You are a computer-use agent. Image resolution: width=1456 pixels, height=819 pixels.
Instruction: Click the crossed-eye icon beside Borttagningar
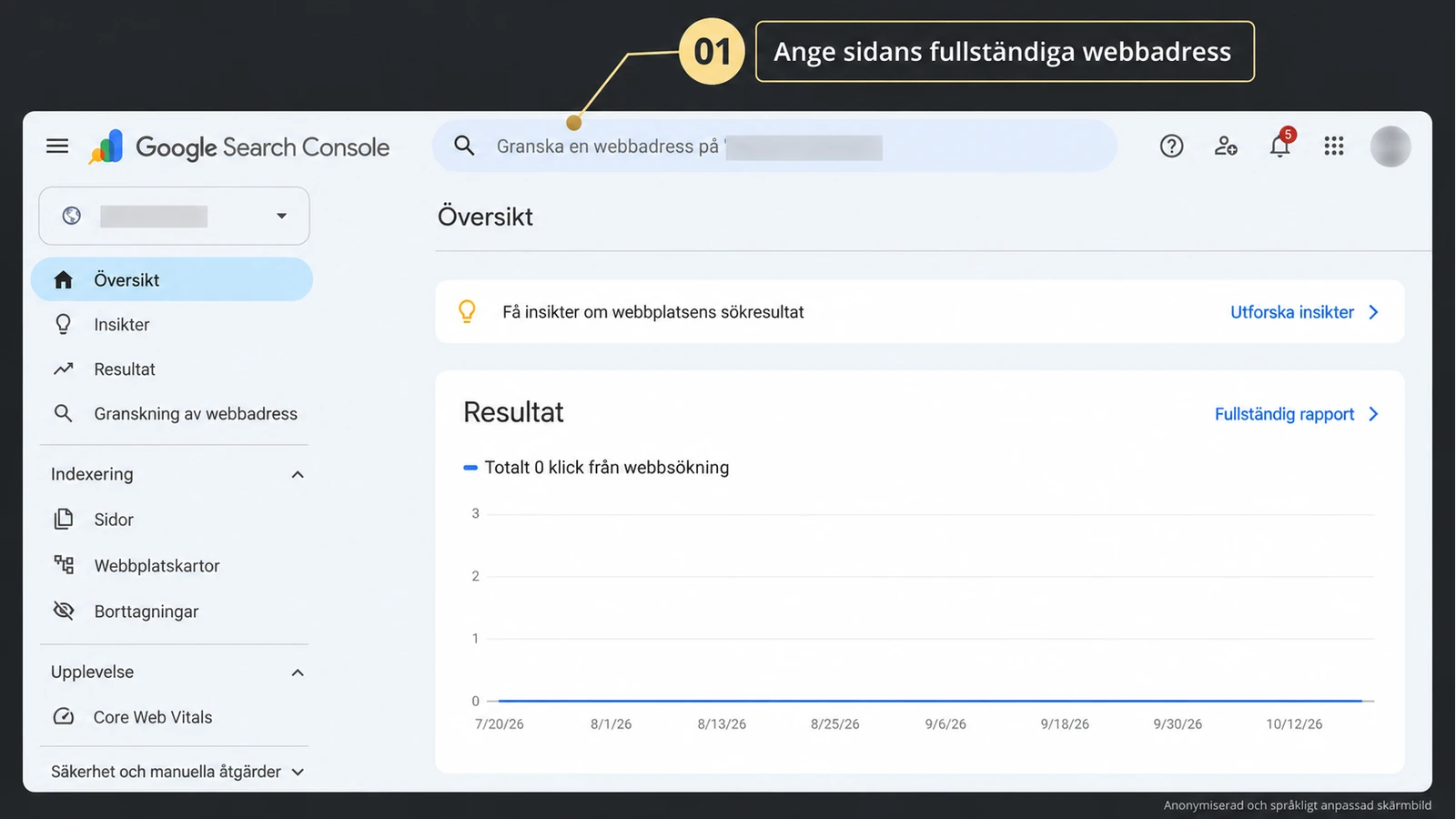(63, 611)
